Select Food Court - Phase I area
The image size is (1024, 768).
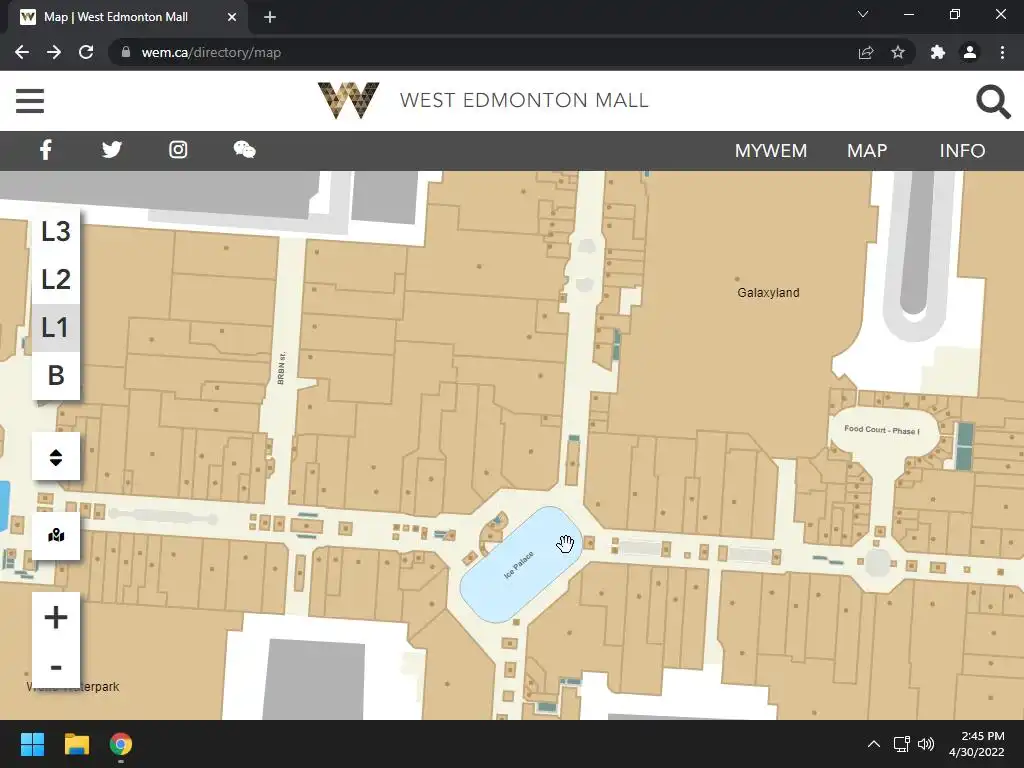click(x=882, y=430)
